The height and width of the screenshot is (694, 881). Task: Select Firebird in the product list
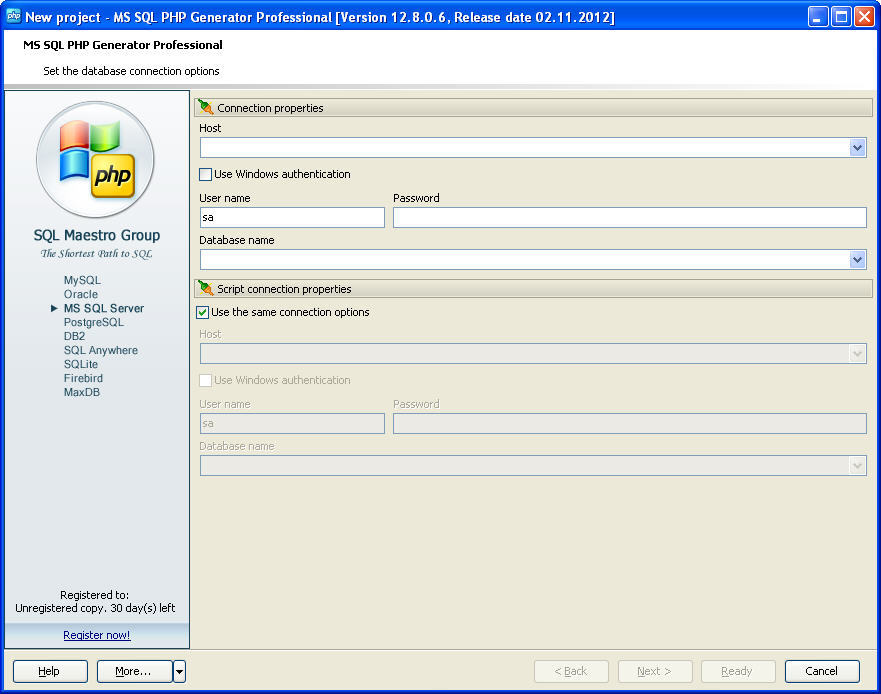pos(83,378)
